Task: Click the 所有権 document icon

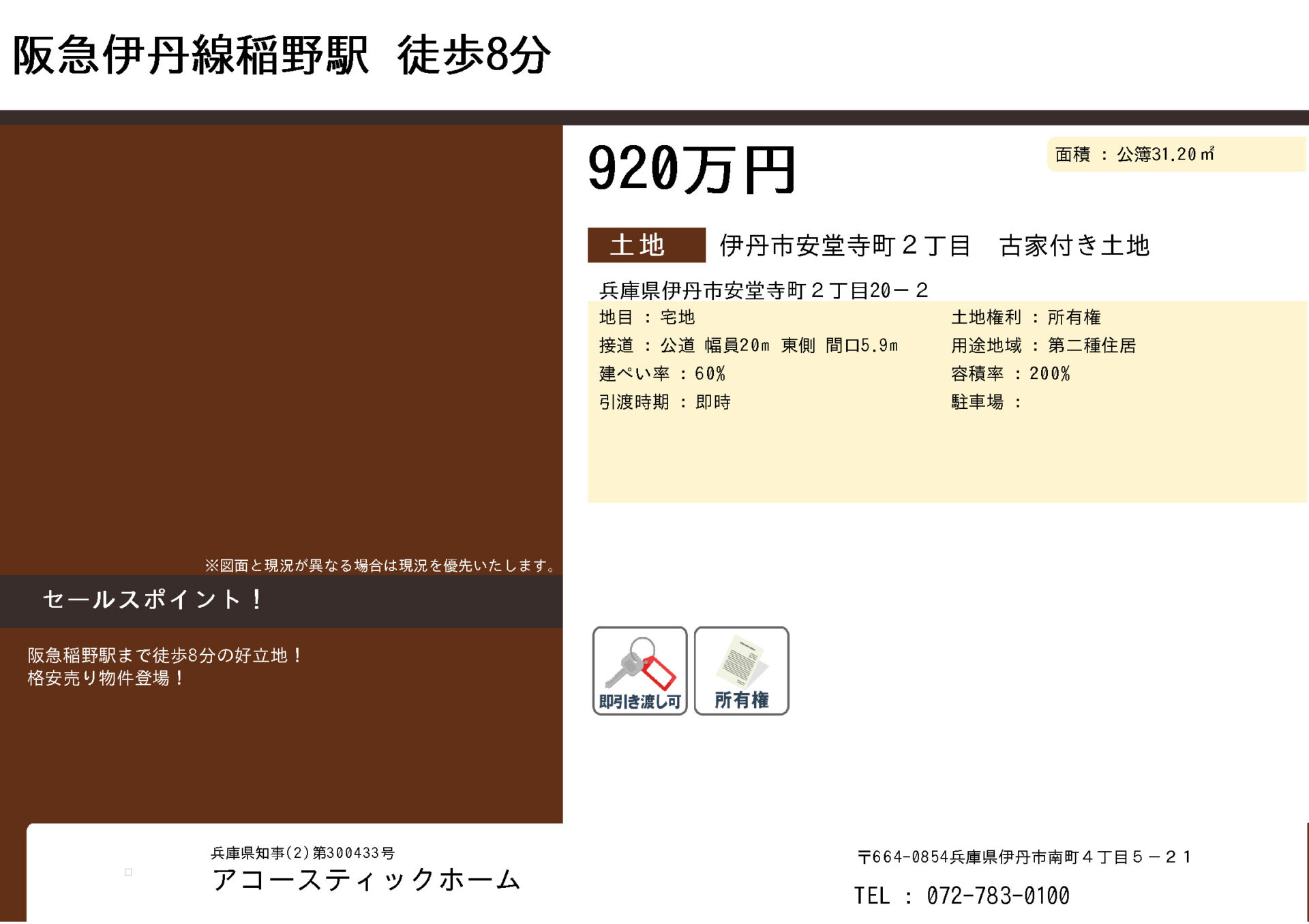Action: point(741,671)
